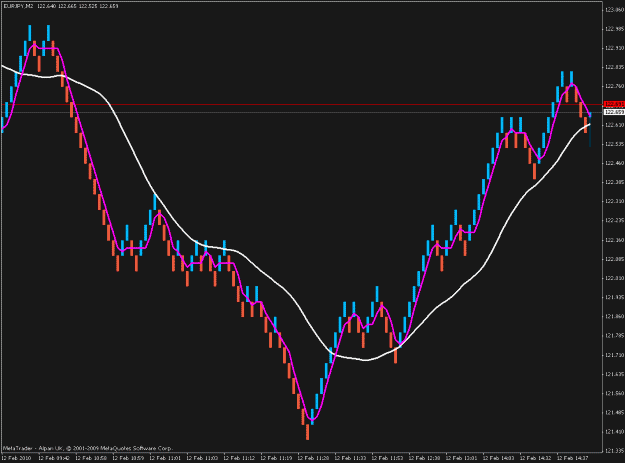Click the 12 Feb 11:12 time axis label
The width and height of the screenshot is (625, 463).
tap(239, 458)
